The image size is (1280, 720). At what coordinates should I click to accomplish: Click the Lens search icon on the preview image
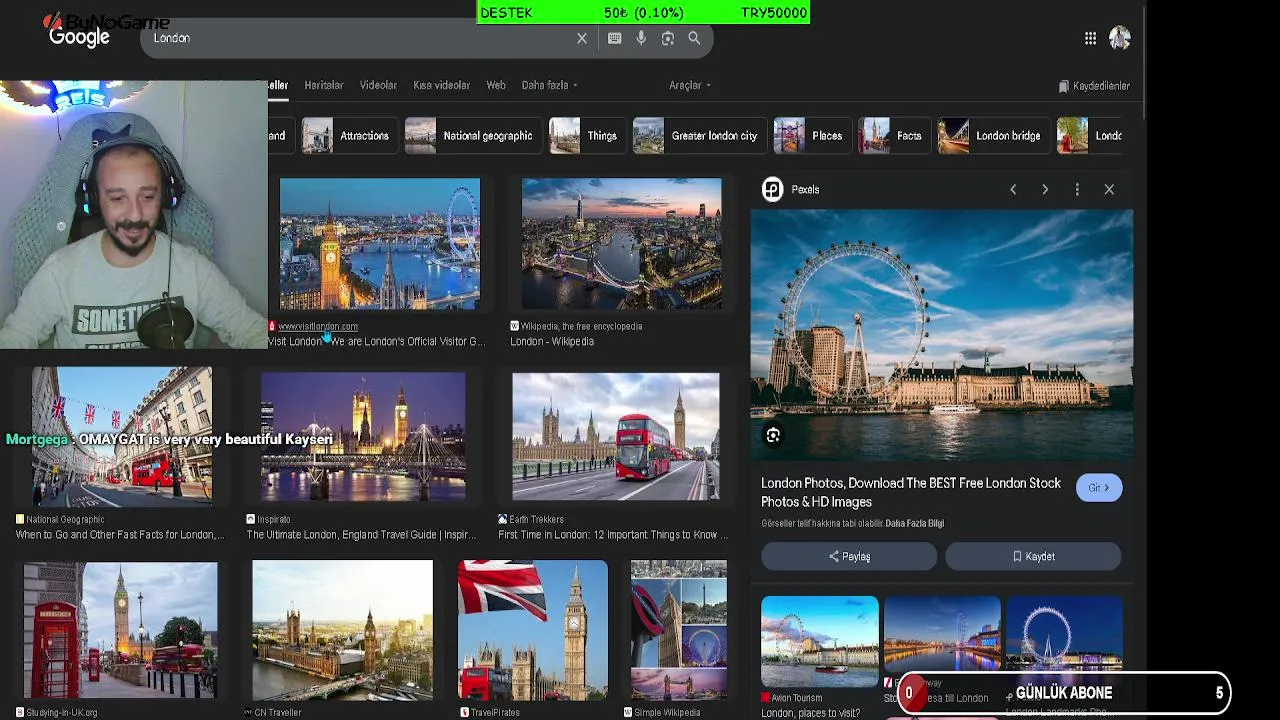coord(773,435)
